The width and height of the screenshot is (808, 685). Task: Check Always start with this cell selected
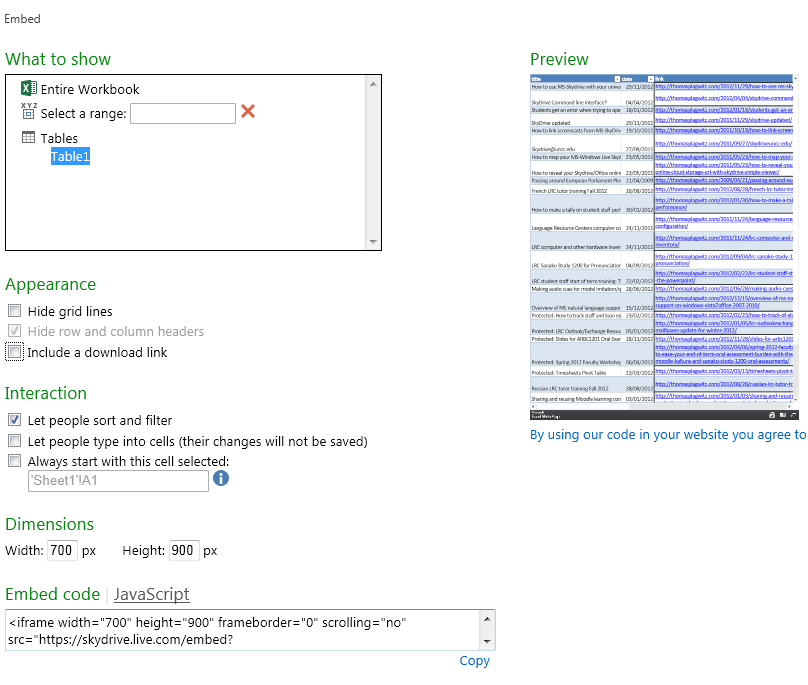tap(14, 461)
